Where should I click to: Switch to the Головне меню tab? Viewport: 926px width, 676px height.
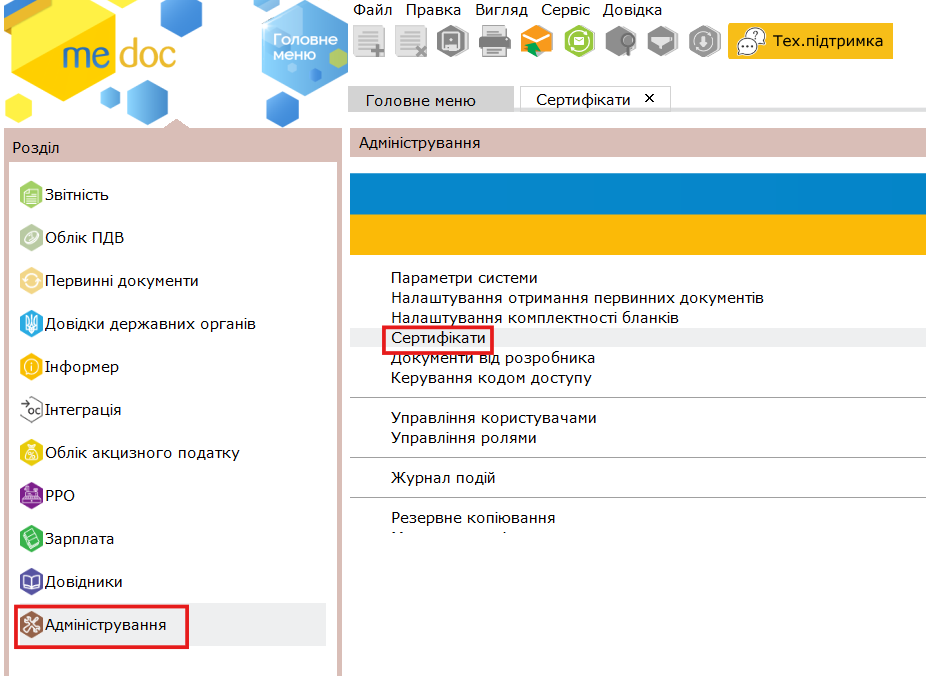(431, 100)
